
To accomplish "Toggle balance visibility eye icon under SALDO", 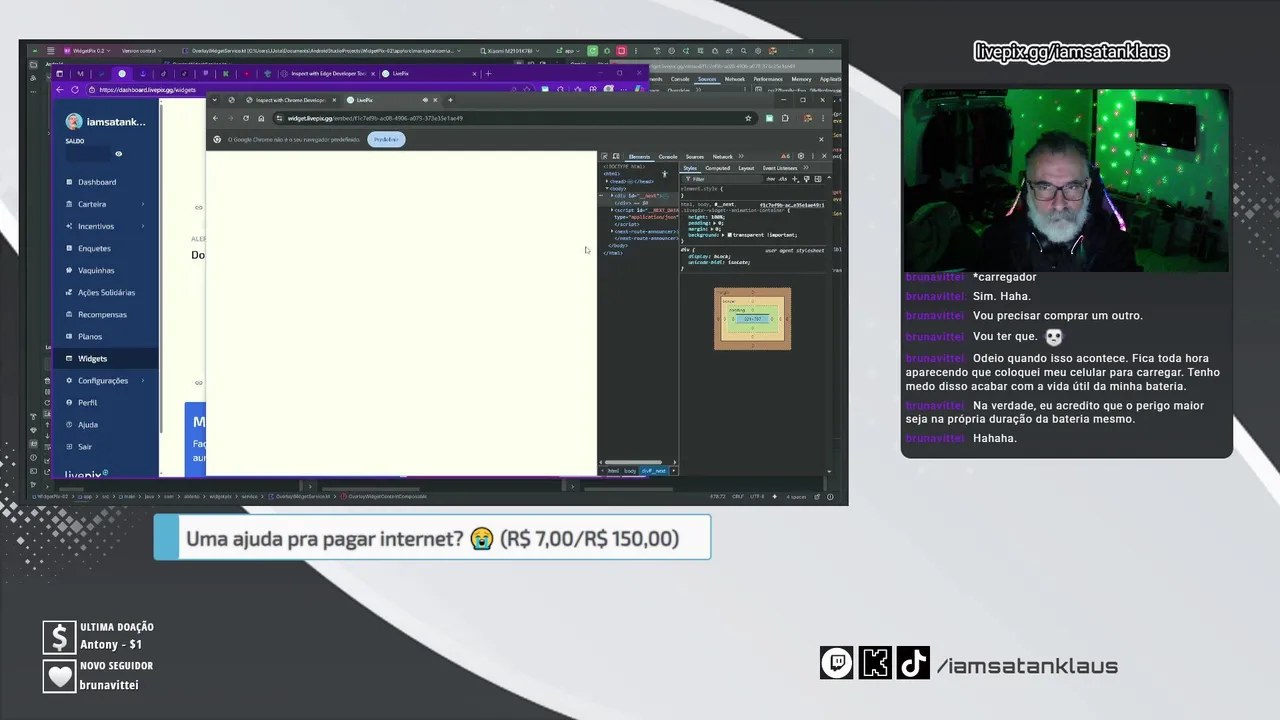I will (118, 154).
